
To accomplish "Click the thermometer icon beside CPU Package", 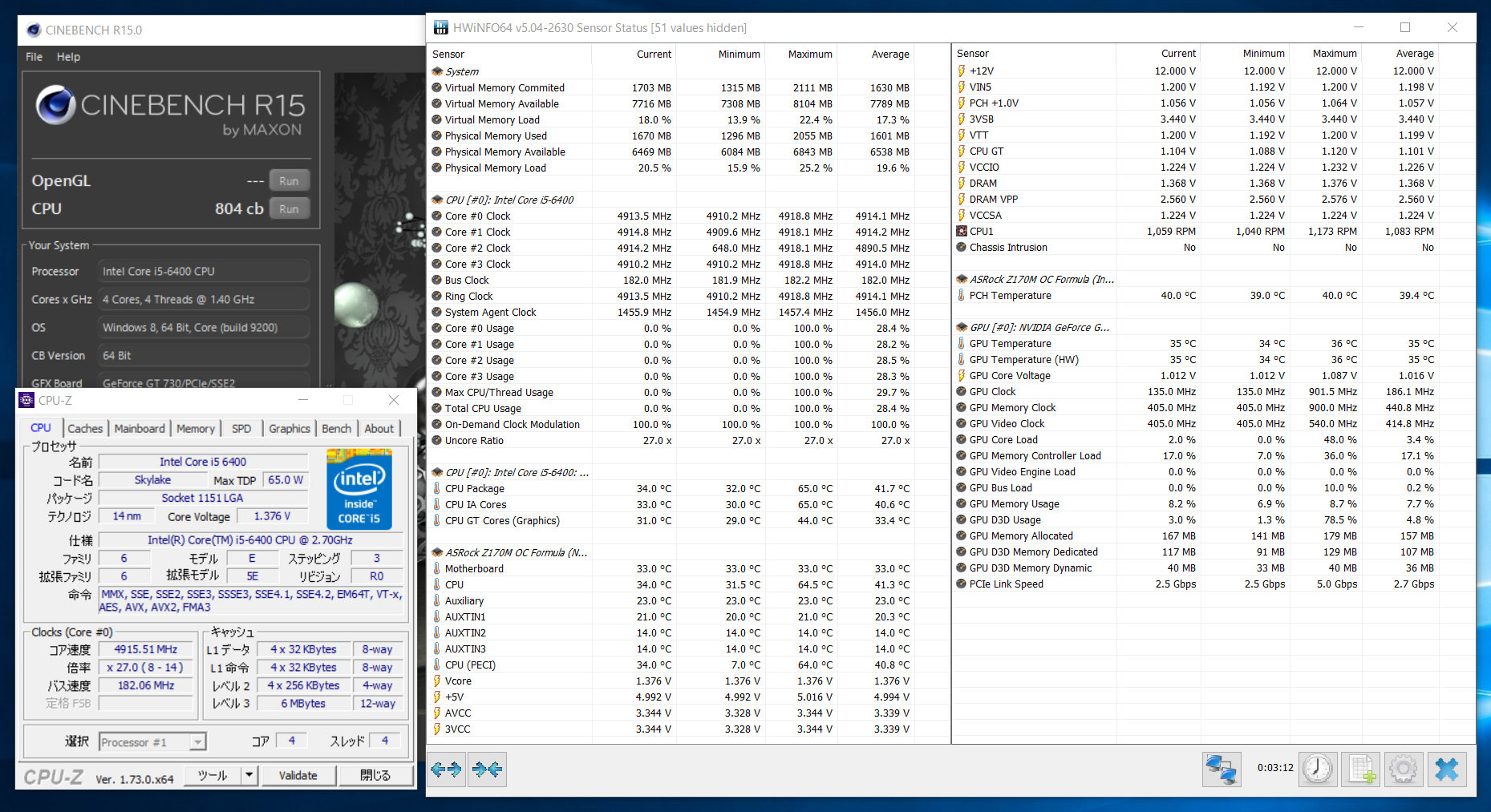I will point(437,488).
